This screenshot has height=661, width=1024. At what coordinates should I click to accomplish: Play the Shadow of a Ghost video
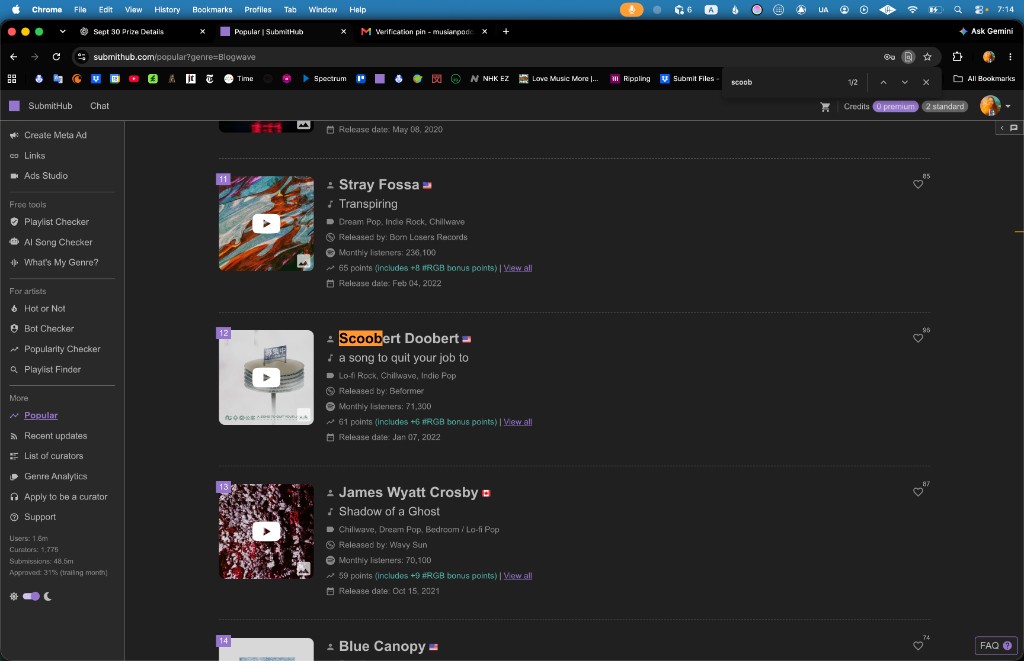click(x=266, y=531)
